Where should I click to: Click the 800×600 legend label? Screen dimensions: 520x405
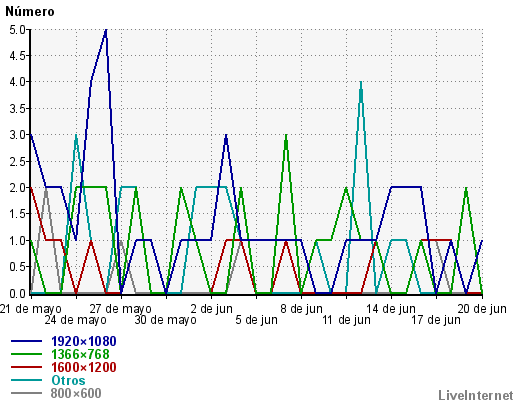[76, 393]
